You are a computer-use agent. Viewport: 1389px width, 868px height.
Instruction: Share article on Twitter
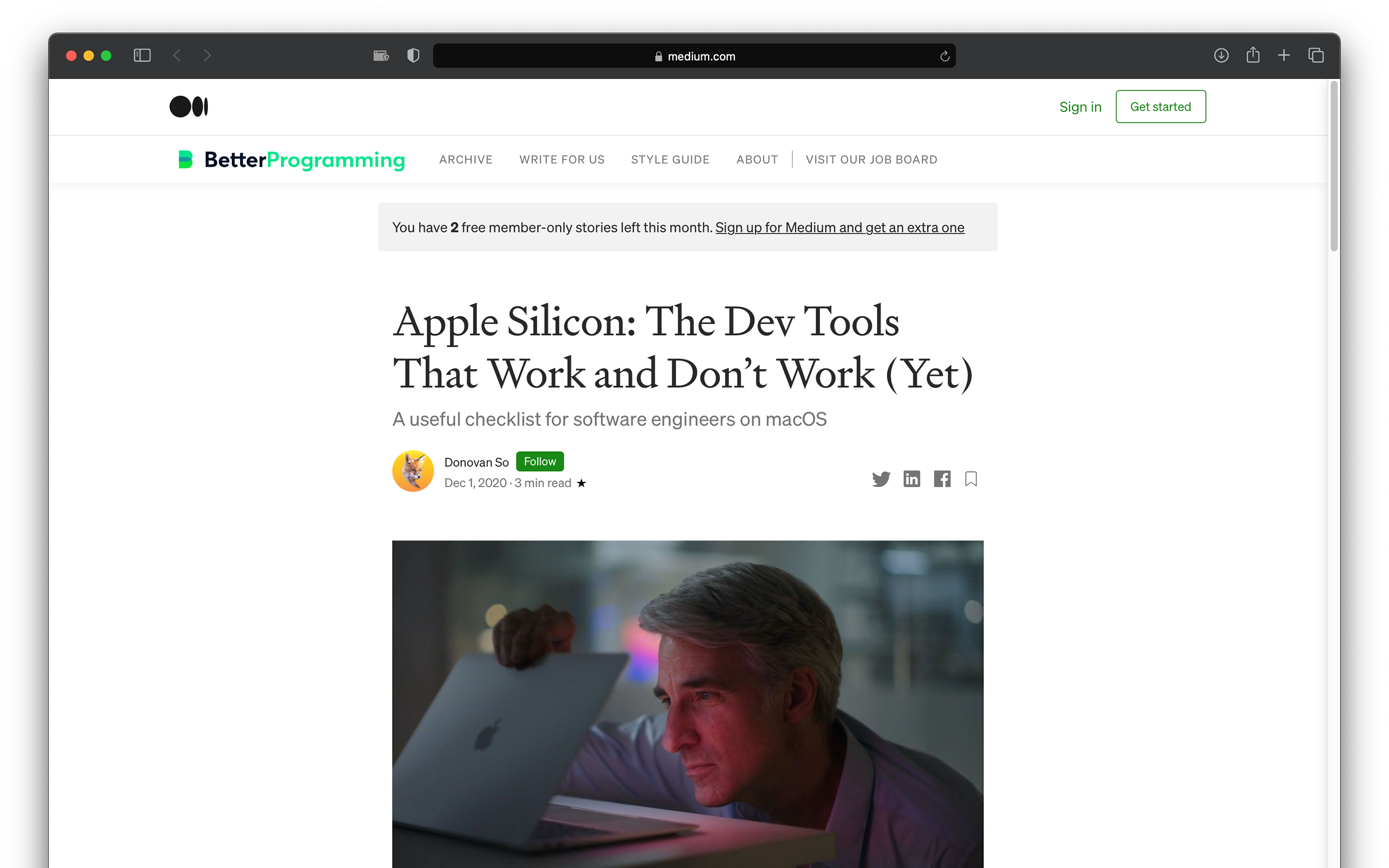pyautogui.click(x=881, y=479)
